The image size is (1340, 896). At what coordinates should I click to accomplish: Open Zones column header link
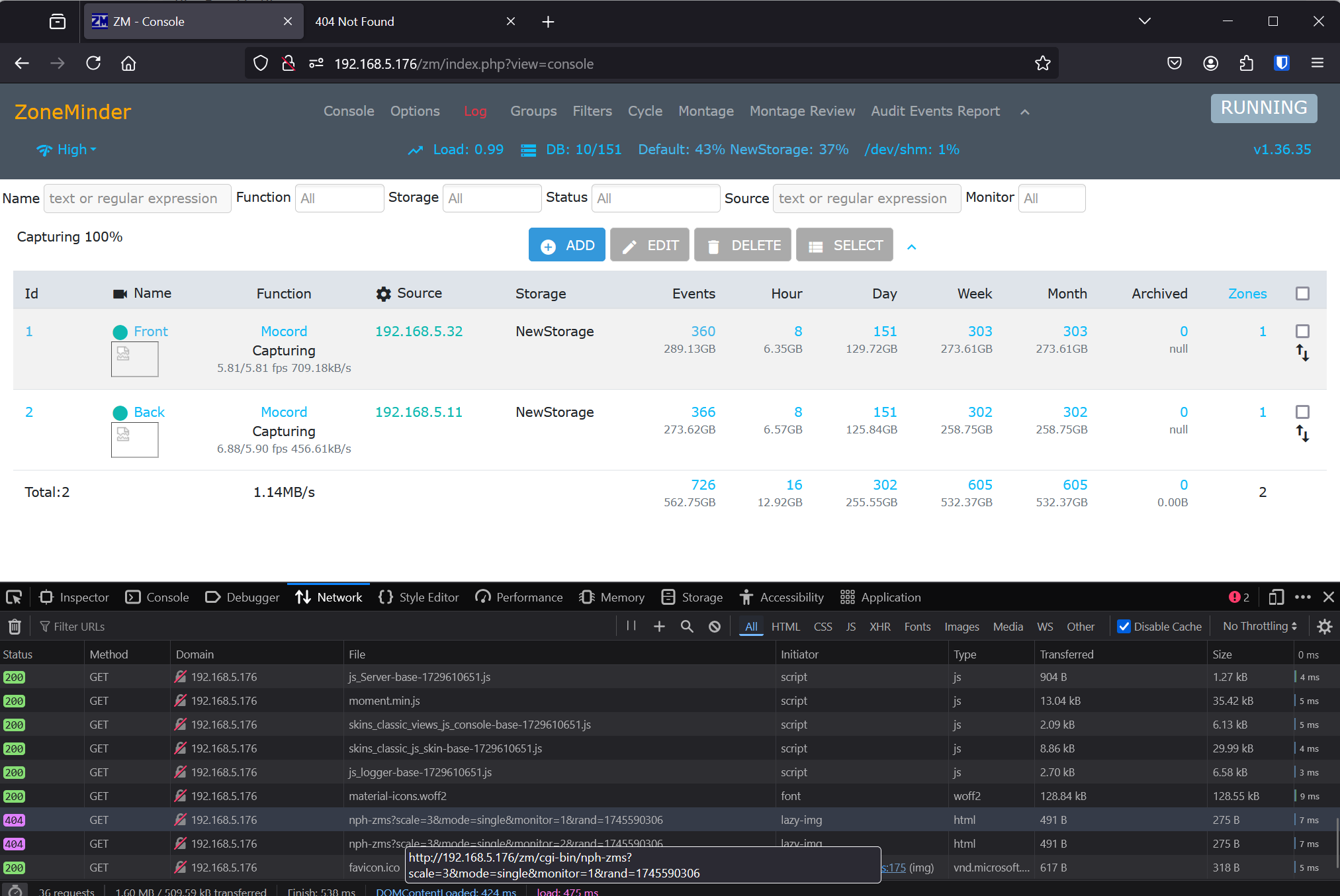(1247, 293)
